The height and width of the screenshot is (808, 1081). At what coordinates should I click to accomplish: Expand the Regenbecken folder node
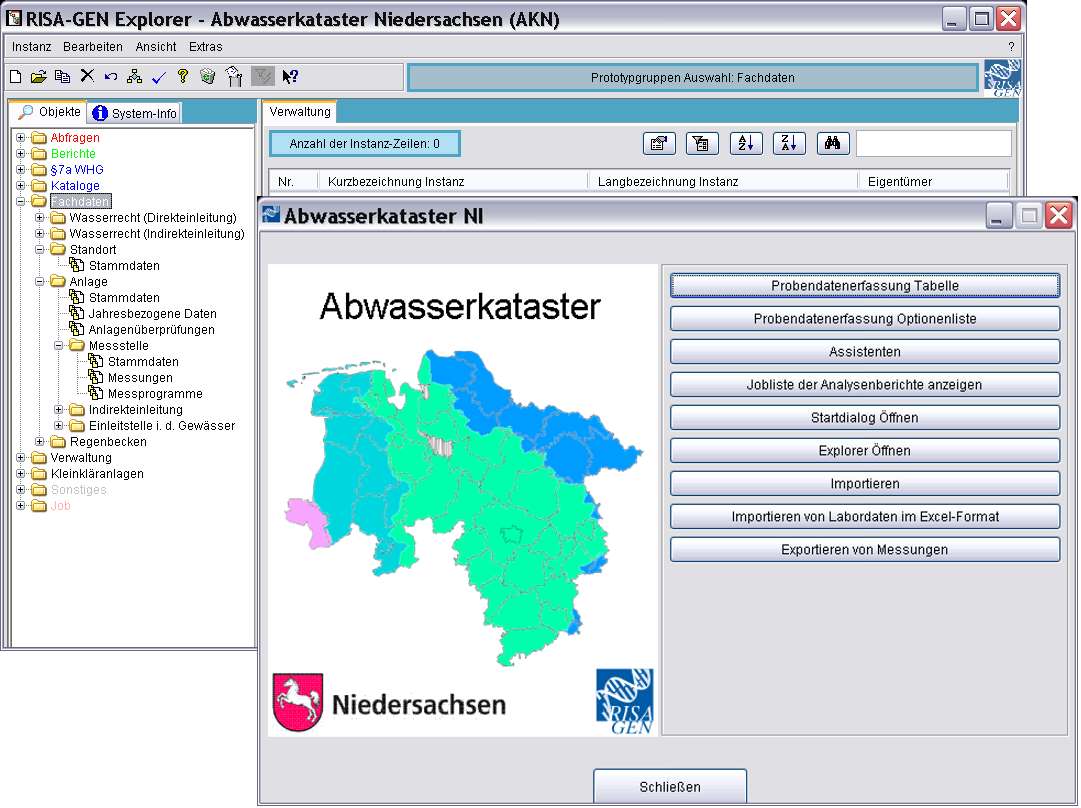pos(40,442)
